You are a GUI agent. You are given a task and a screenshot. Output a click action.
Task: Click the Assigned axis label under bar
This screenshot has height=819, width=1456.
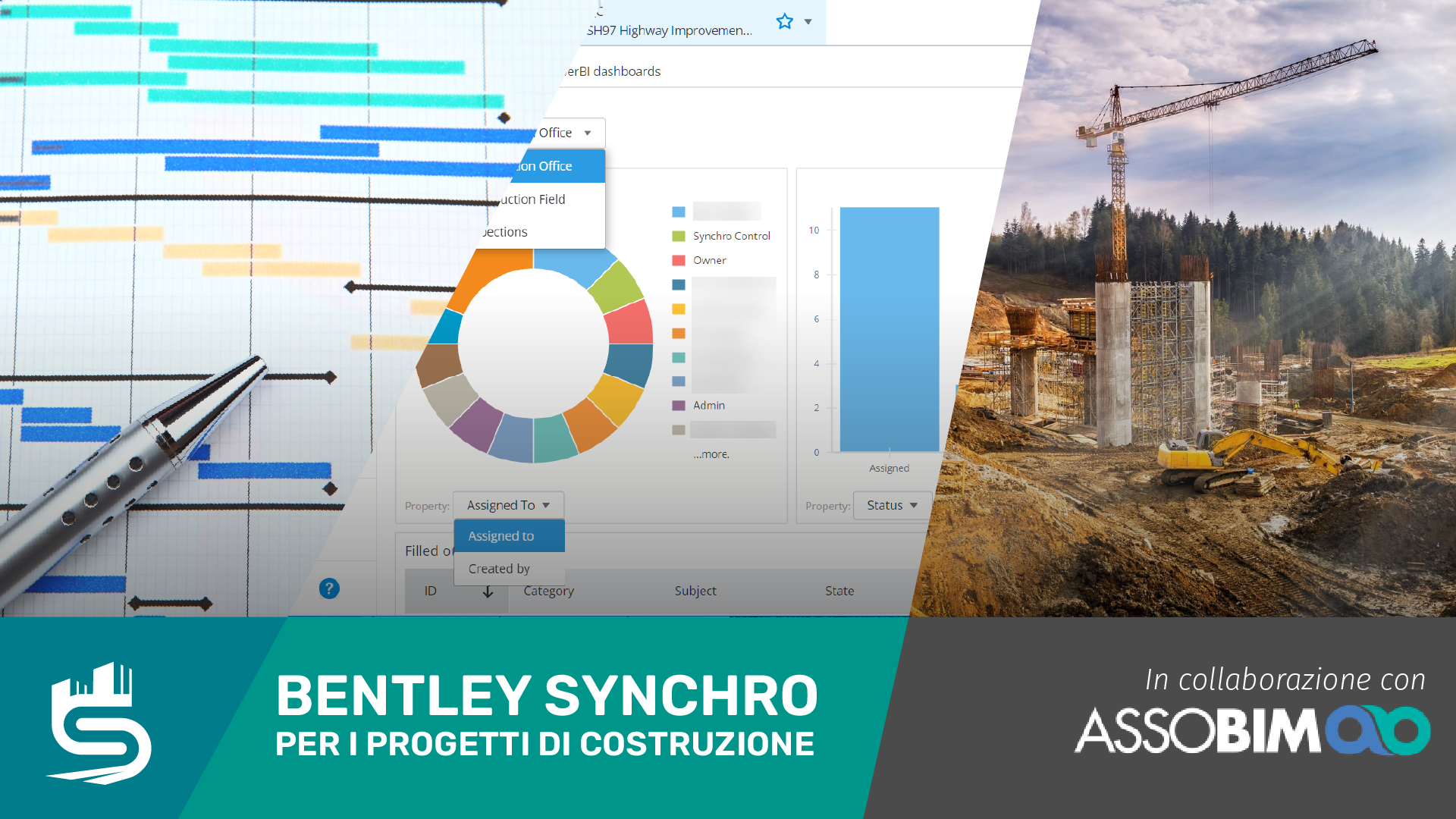(889, 469)
